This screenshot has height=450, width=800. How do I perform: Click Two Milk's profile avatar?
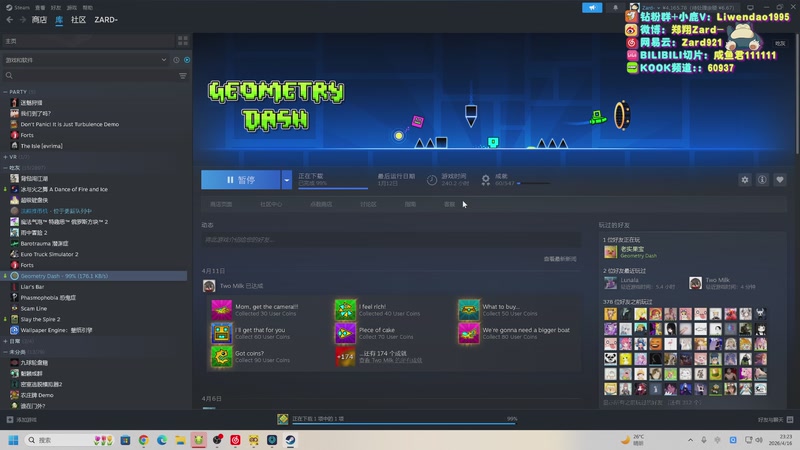[209, 286]
